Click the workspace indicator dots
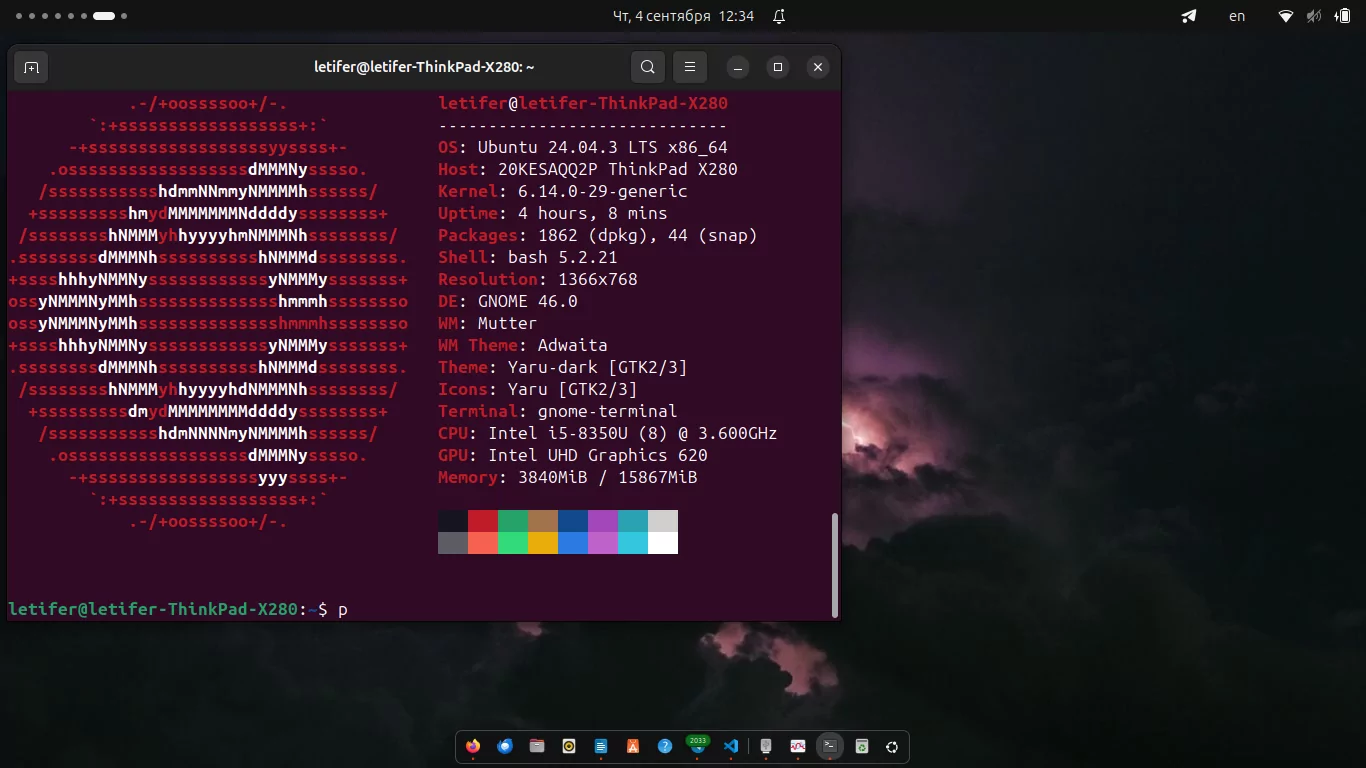The width and height of the screenshot is (1366, 768). (x=72, y=16)
